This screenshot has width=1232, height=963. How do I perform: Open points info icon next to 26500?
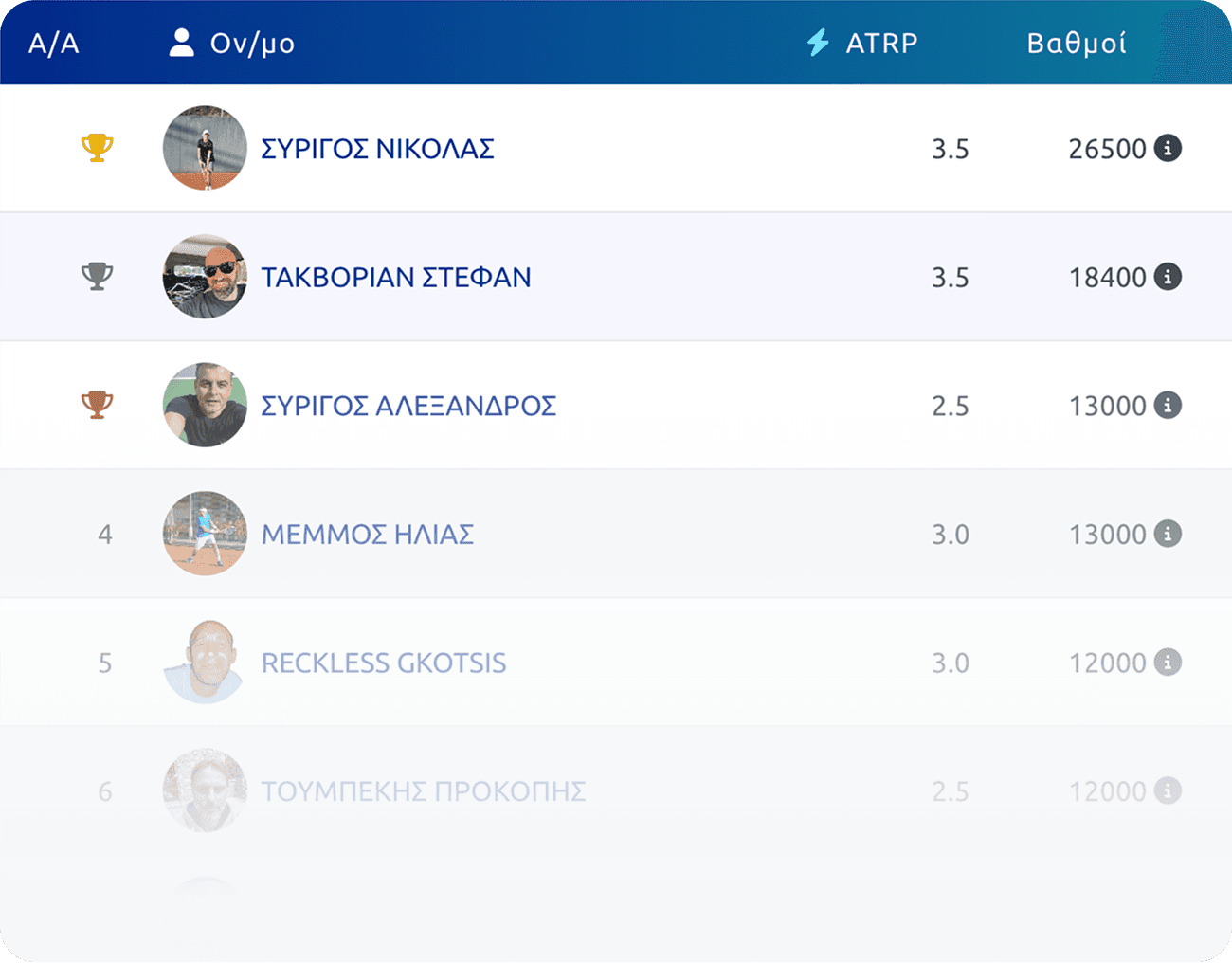tap(1168, 148)
